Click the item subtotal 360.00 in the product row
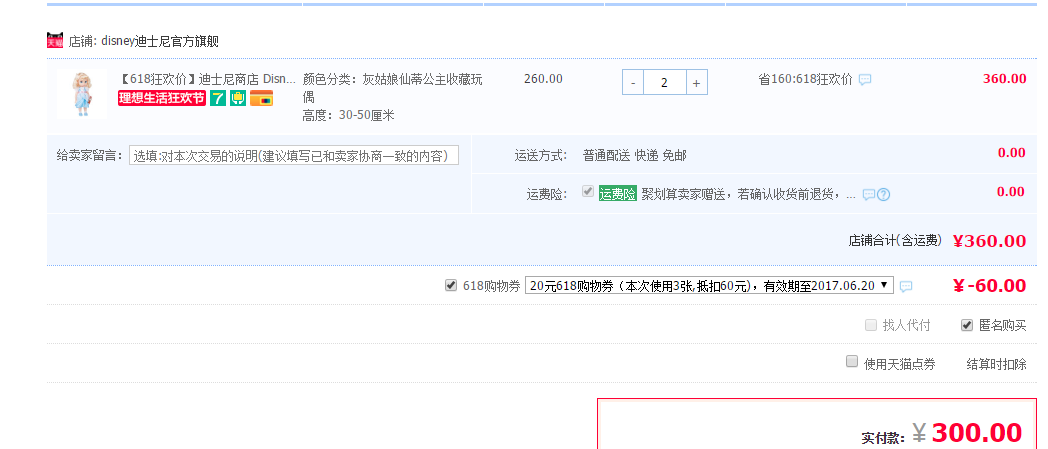The image size is (1048, 449). [x=1004, y=78]
